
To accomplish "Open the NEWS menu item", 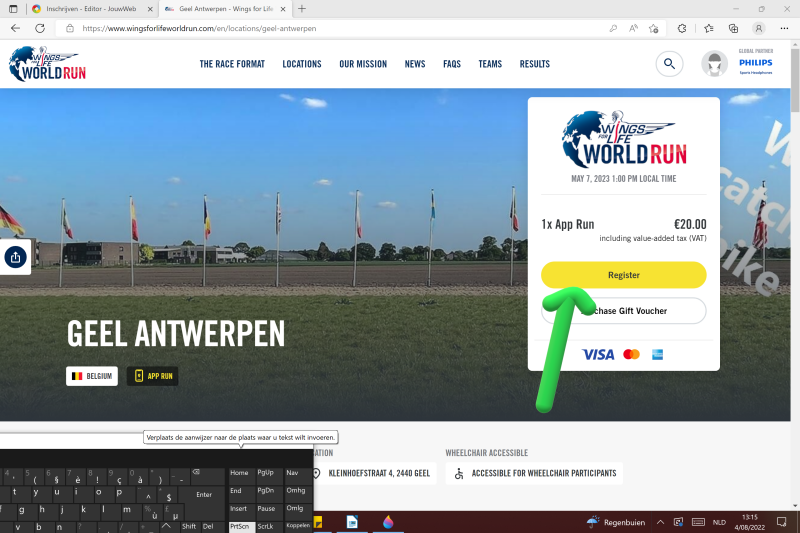I will pos(415,64).
